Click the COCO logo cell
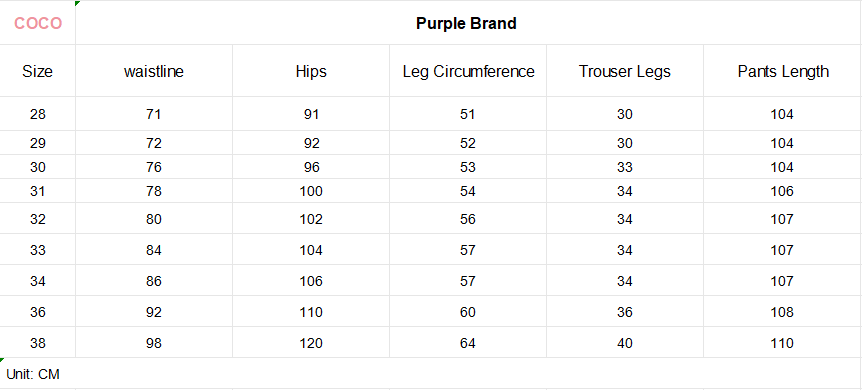 37,23
